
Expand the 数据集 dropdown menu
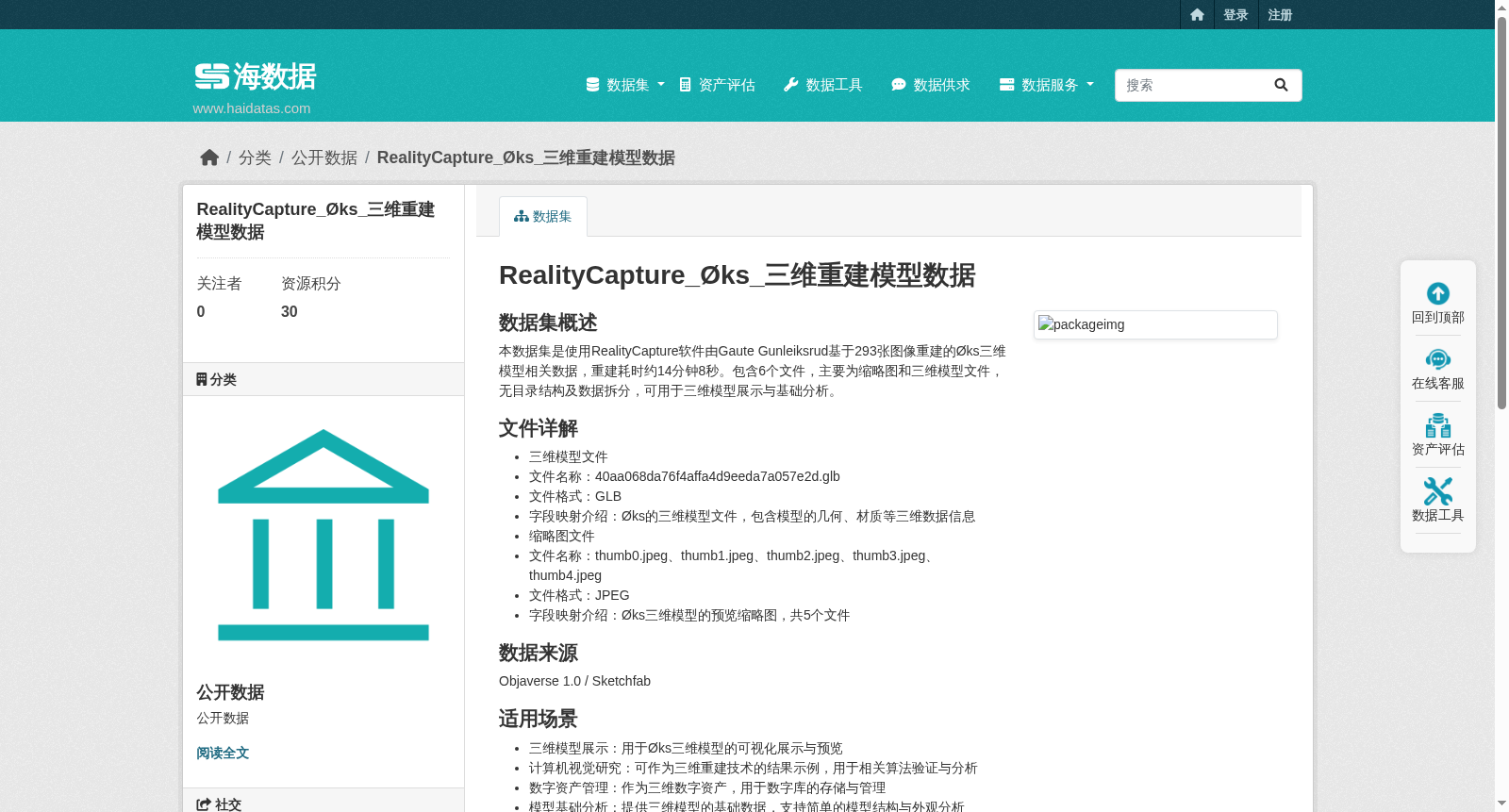[625, 85]
